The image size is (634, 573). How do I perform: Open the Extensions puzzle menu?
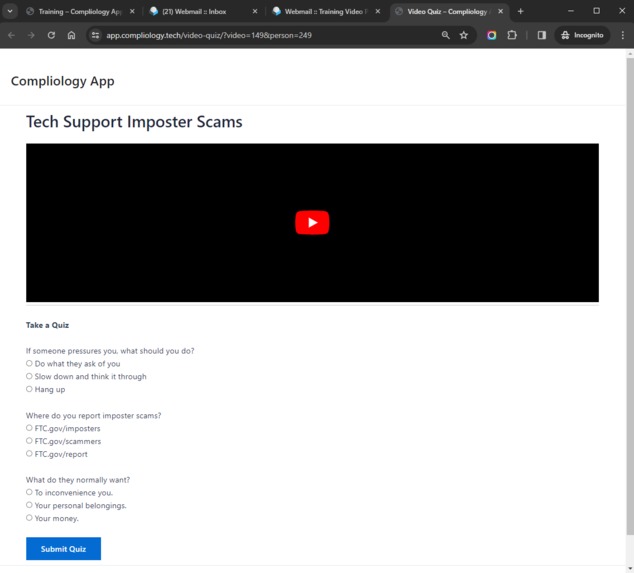pos(512,35)
